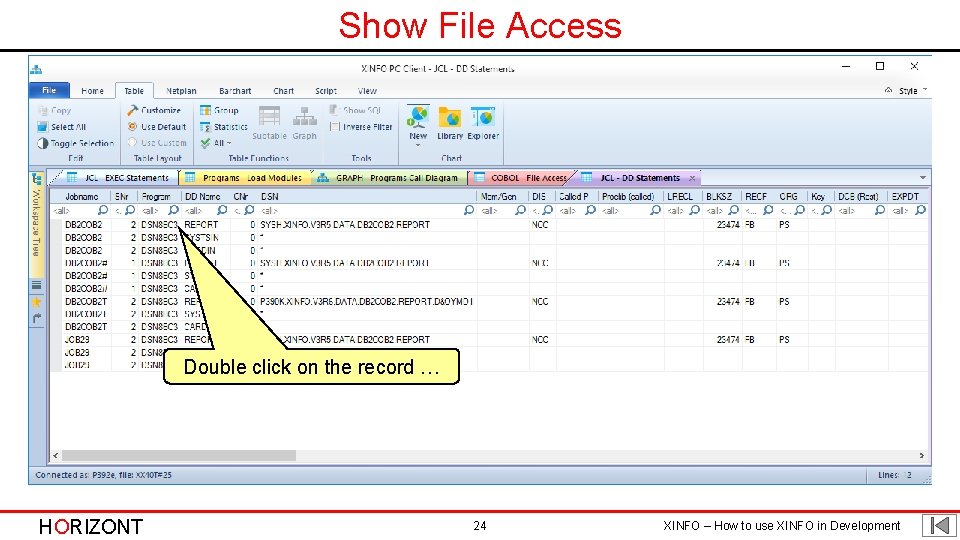Click the star favorites icon in sidebar

click(x=37, y=302)
